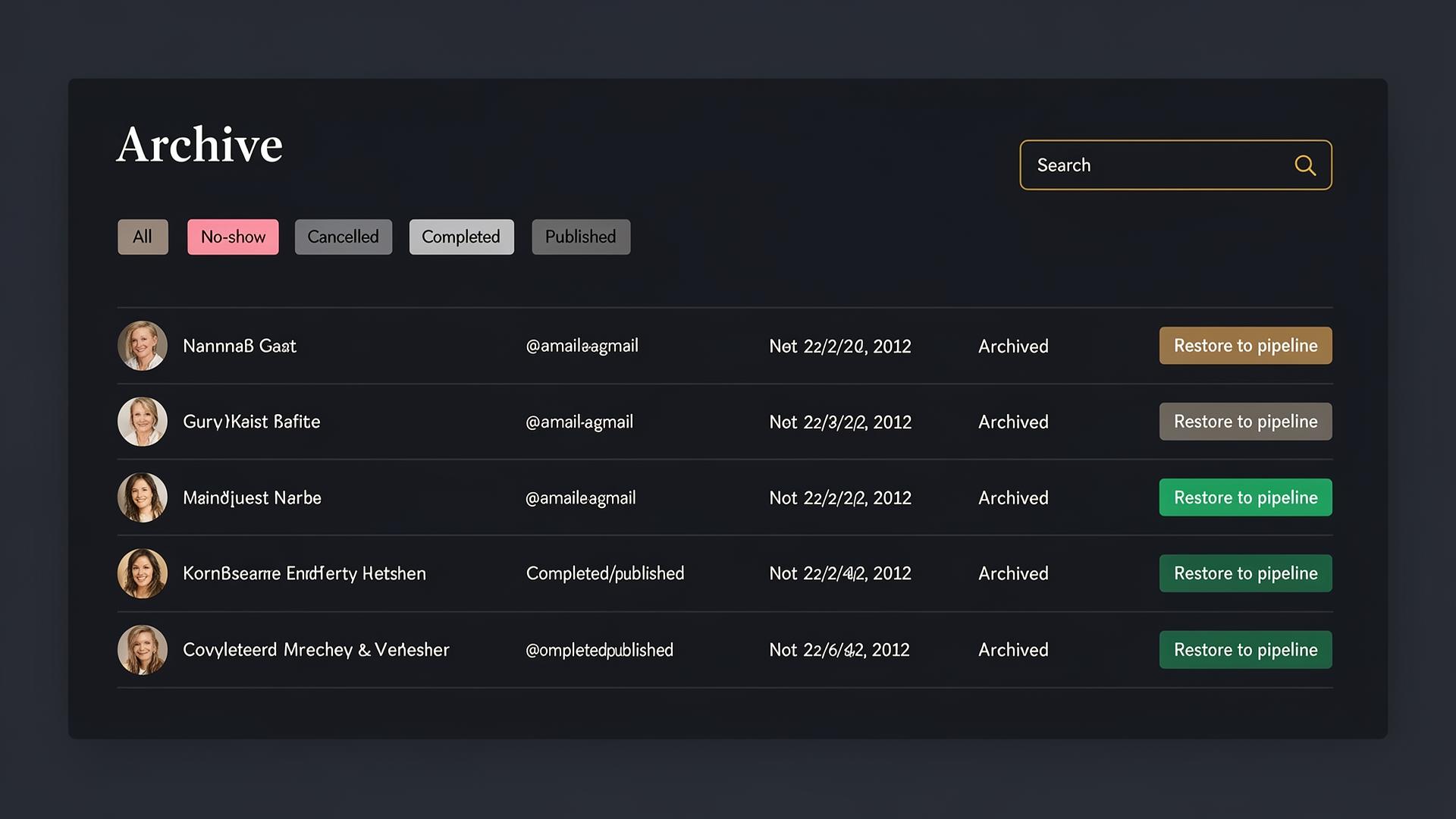Click date Not 22/2/20, 2012
Screen dimensions: 1456x819
pyautogui.click(x=840, y=347)
